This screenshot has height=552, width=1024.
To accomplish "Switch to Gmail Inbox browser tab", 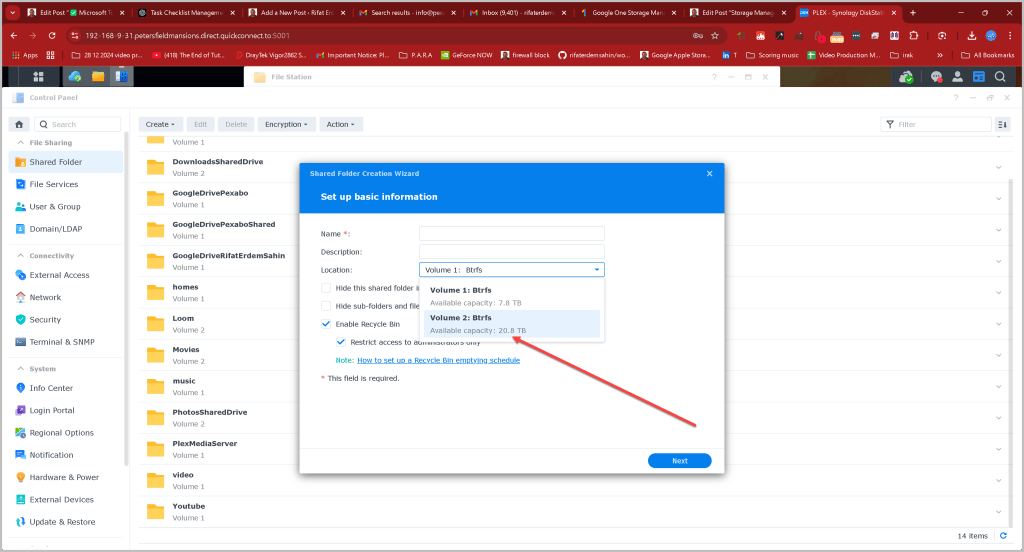I will point(517,12).
